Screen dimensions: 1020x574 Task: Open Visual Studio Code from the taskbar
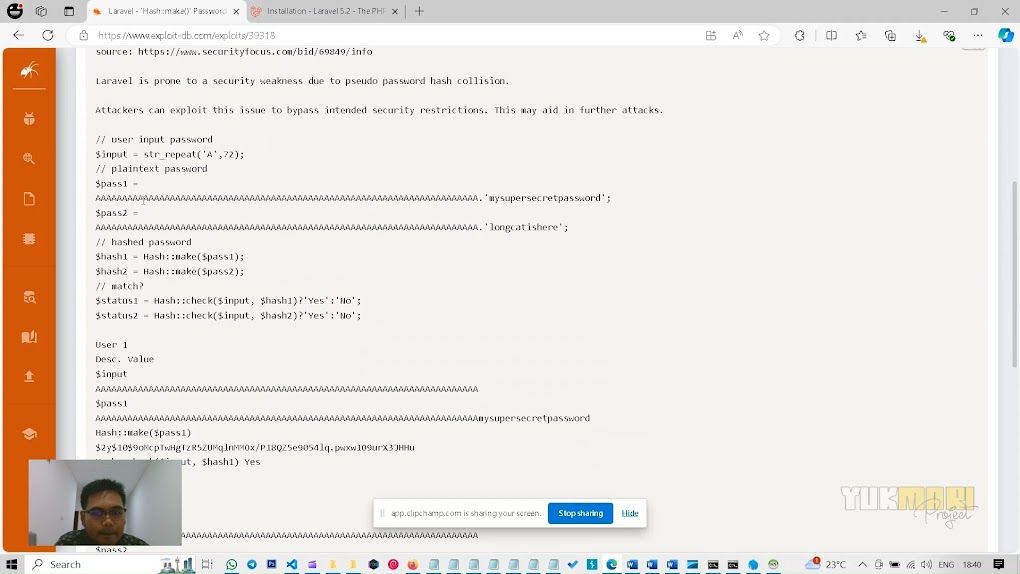(291, 564)
